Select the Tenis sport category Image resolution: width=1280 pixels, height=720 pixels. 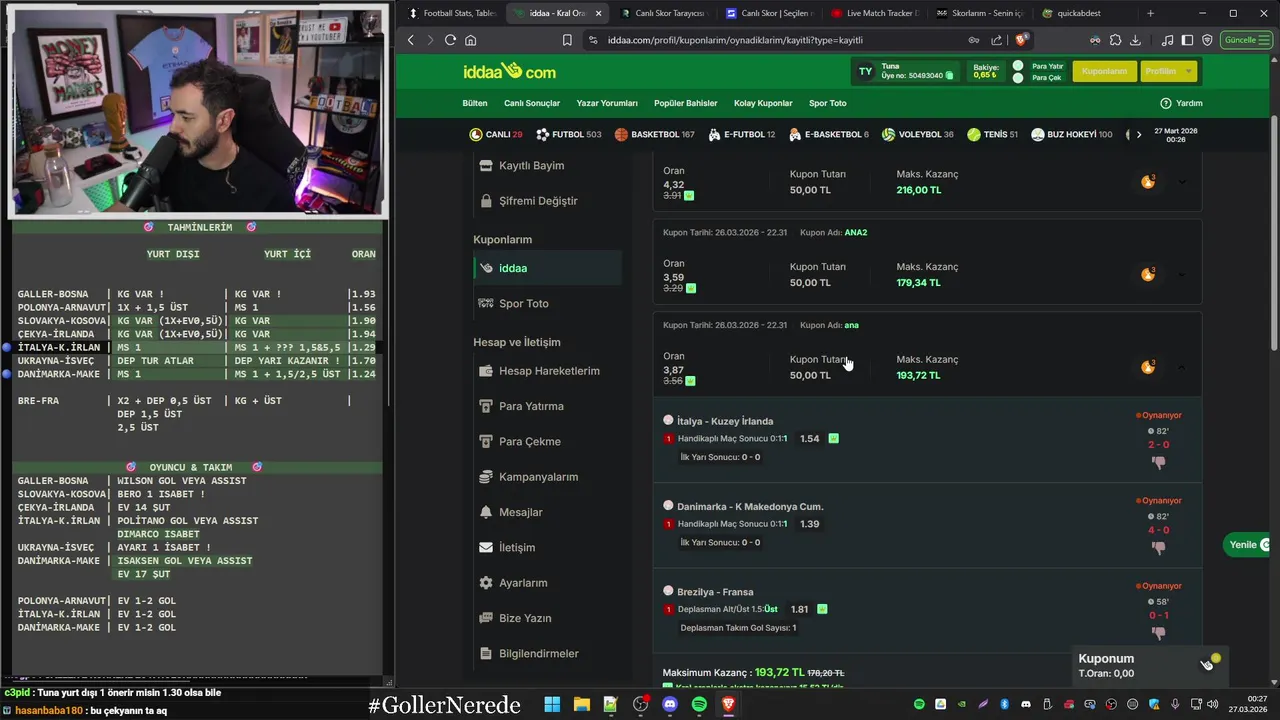click(x=992, y=134)
